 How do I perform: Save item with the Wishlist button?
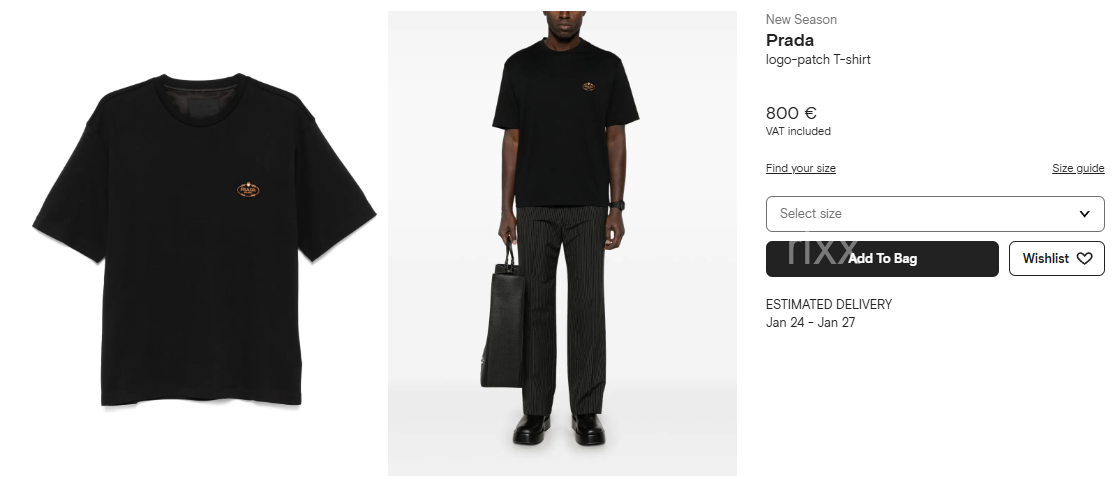(1057, 258)
